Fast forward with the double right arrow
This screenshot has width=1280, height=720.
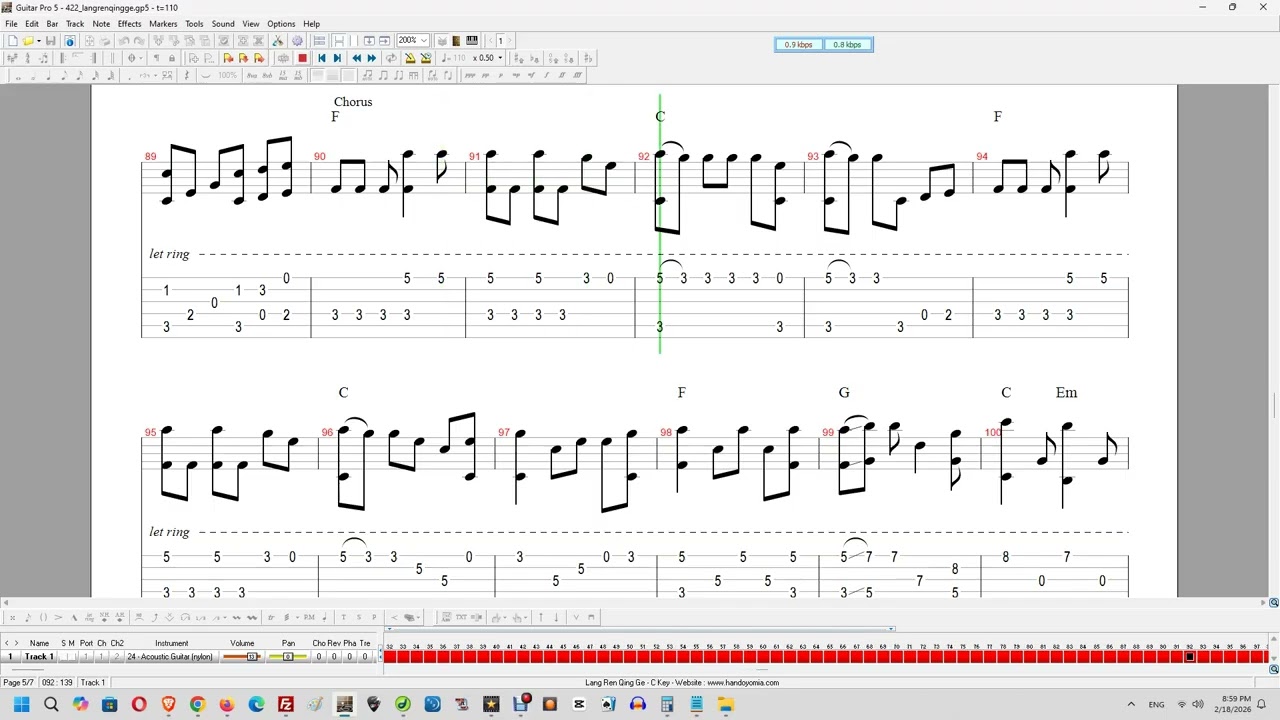click(x=372, y=58)
